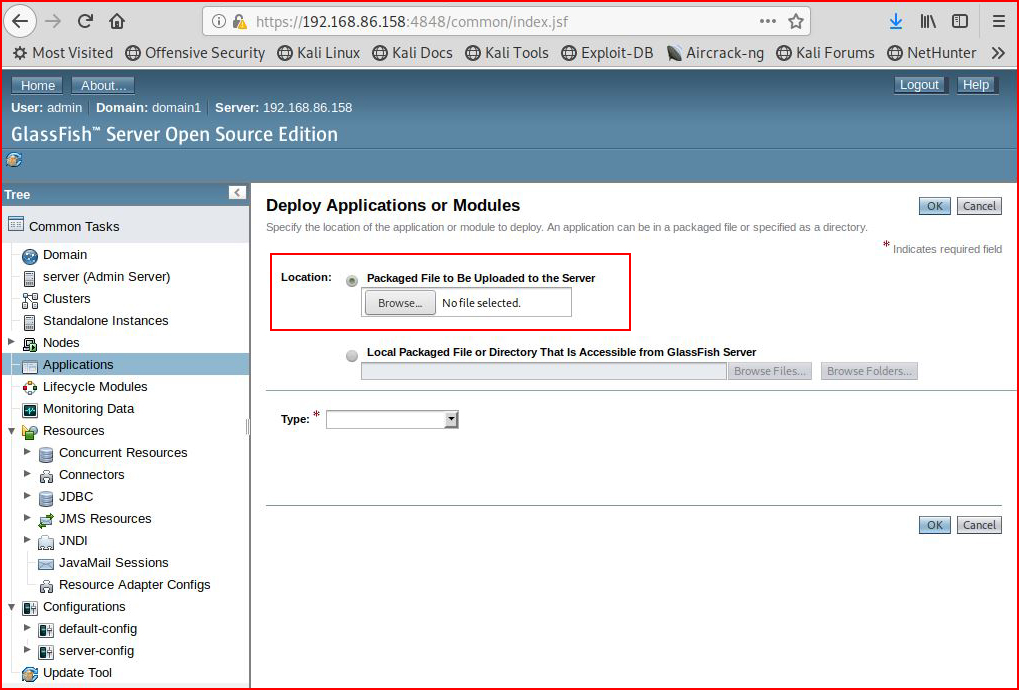Screen dimensions: 1019x690
Task: Click the Lifecycle Modules icon
Action: (30, 388)
